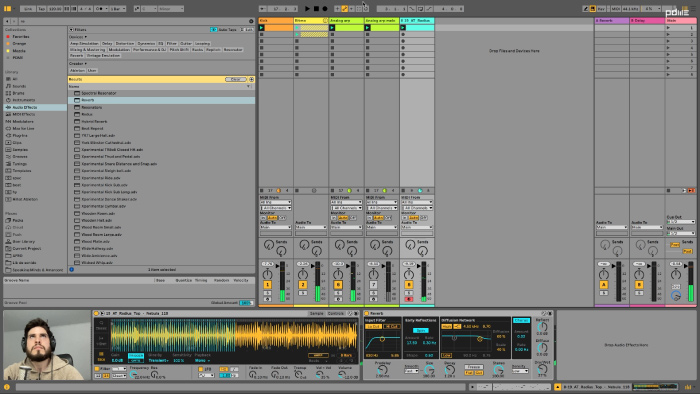Open Kick track Audio To dropdown
Image resolution: width=700 pixels, height=394 pixels.
pyautogui.click(x=275, y=228)
